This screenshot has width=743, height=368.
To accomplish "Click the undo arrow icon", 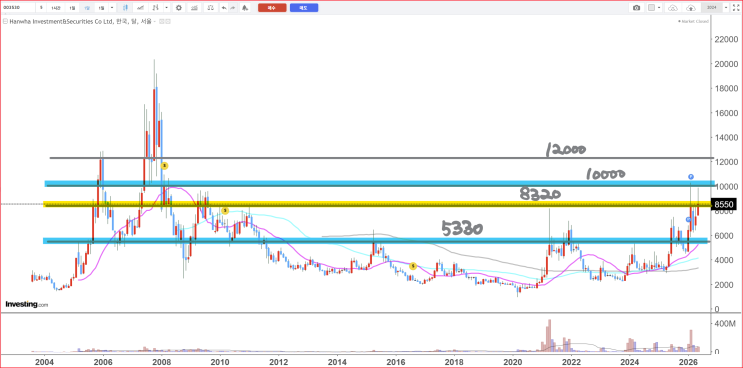I will click(x=224, y=8).
